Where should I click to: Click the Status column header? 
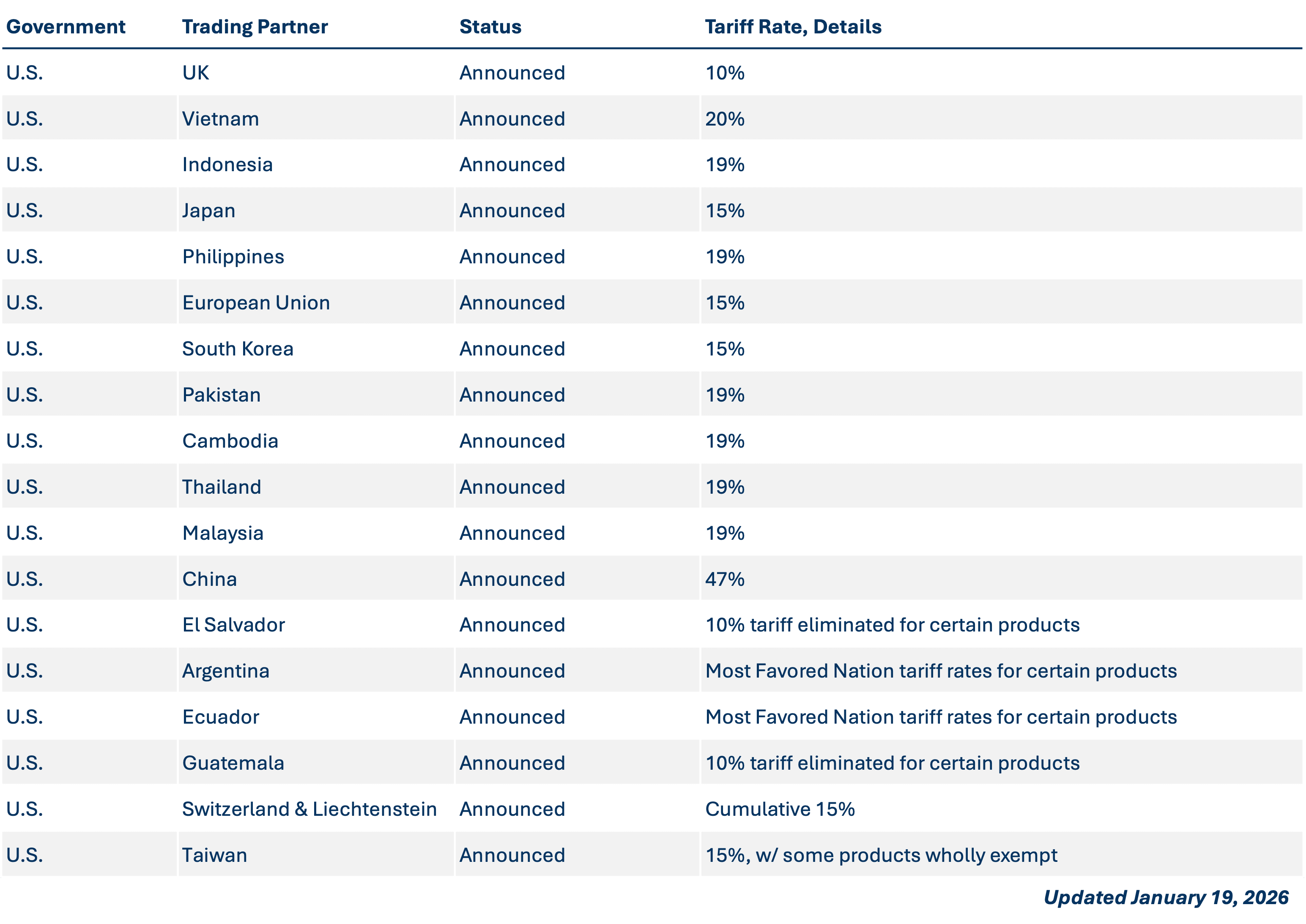click(x=490, y=27)
